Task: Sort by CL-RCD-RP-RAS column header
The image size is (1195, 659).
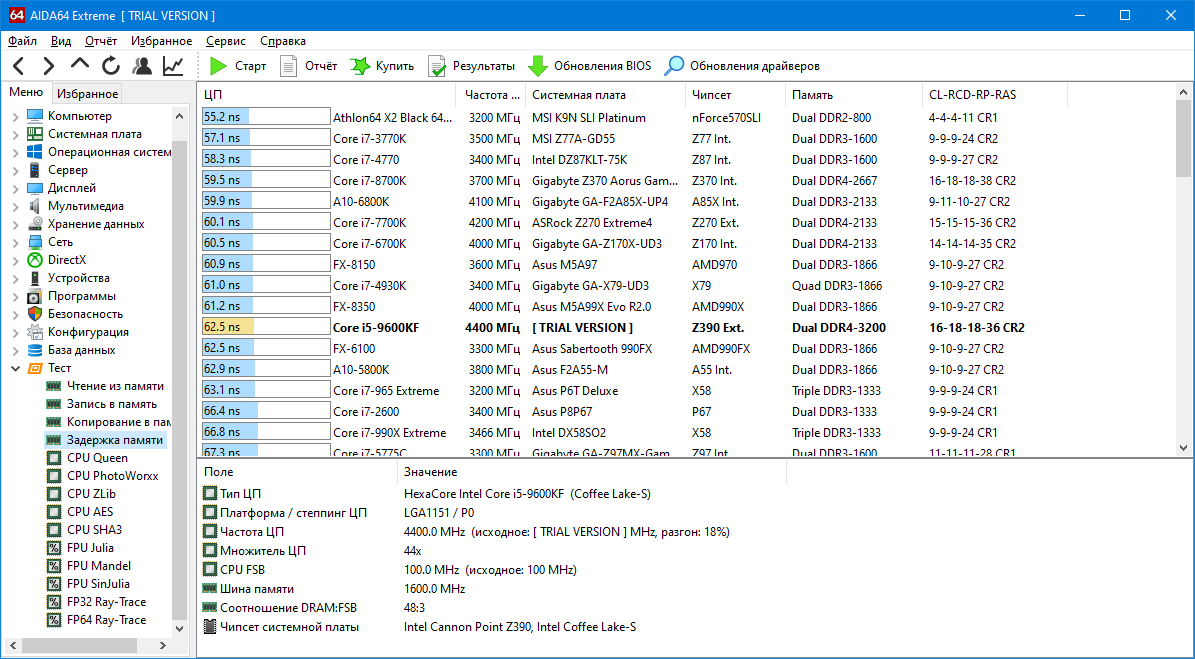Action: [x=995, y=95]
